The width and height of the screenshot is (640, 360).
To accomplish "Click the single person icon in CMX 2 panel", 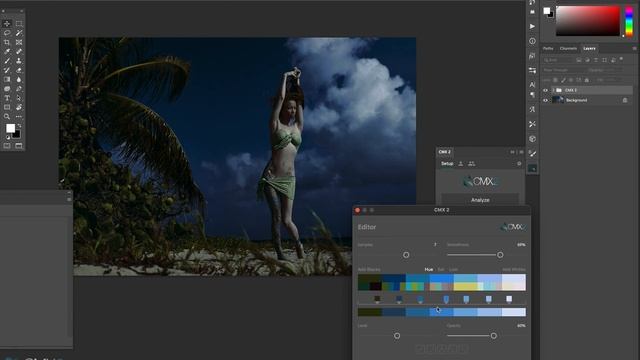I will click(x=461, y=163).
